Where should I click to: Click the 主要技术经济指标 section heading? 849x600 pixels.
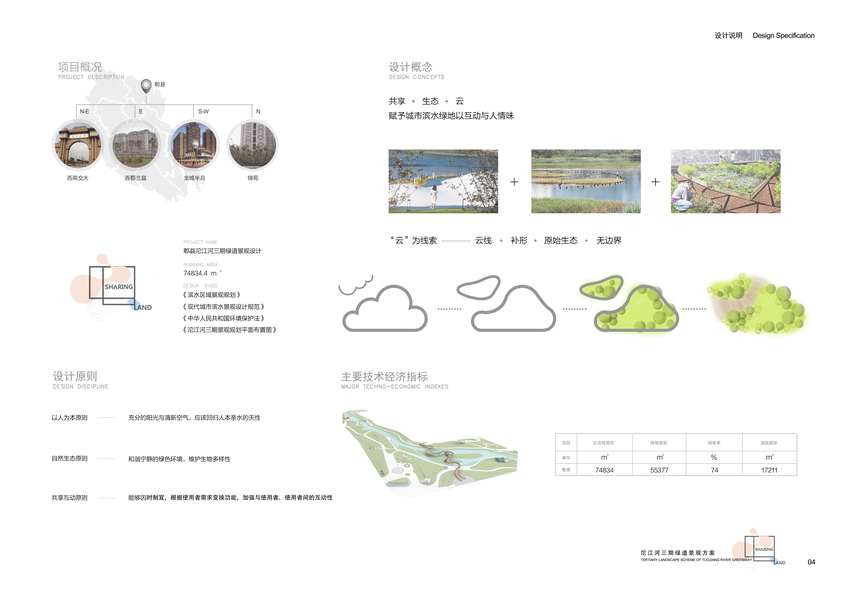pyautogui.click(x=384, y=376)
